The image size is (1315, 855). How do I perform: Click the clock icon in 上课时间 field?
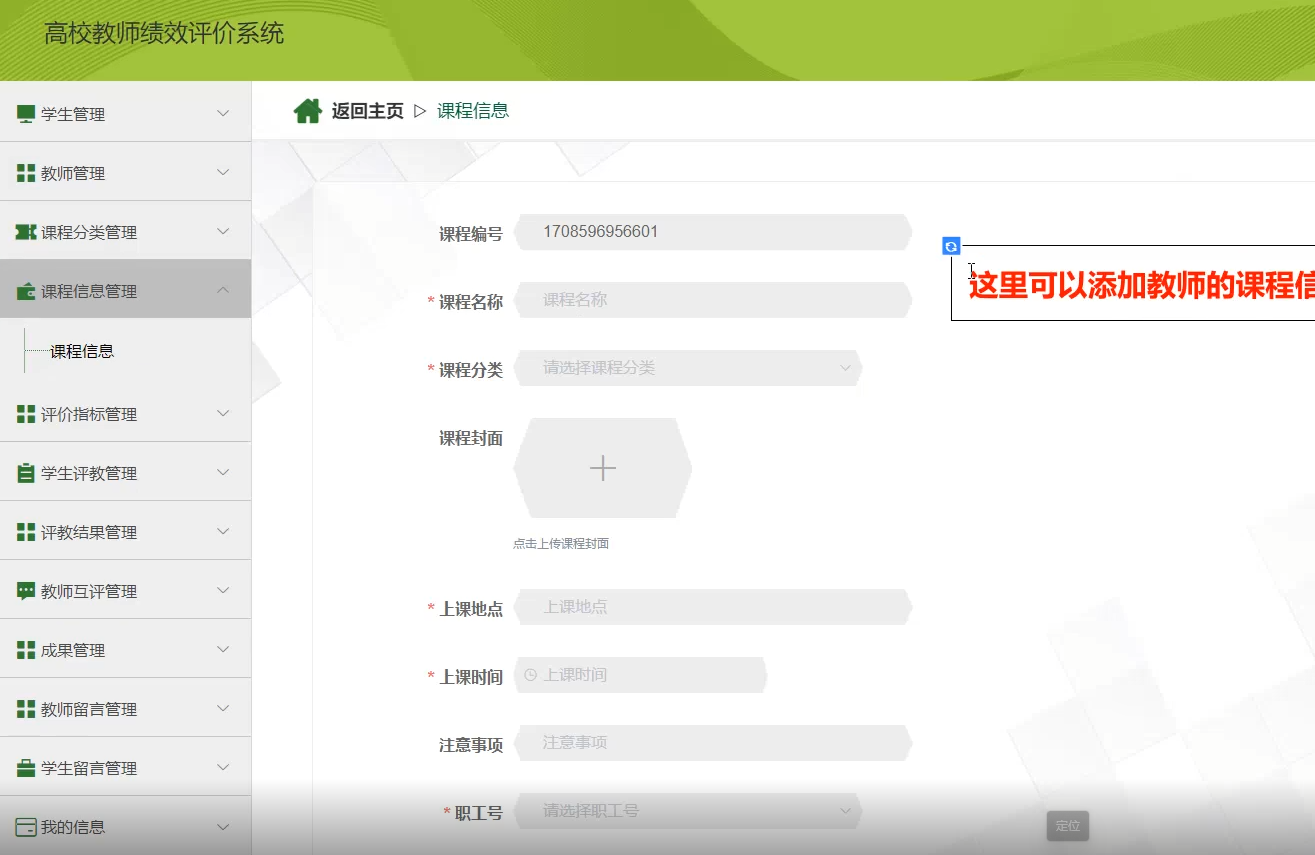pos(532,674)
